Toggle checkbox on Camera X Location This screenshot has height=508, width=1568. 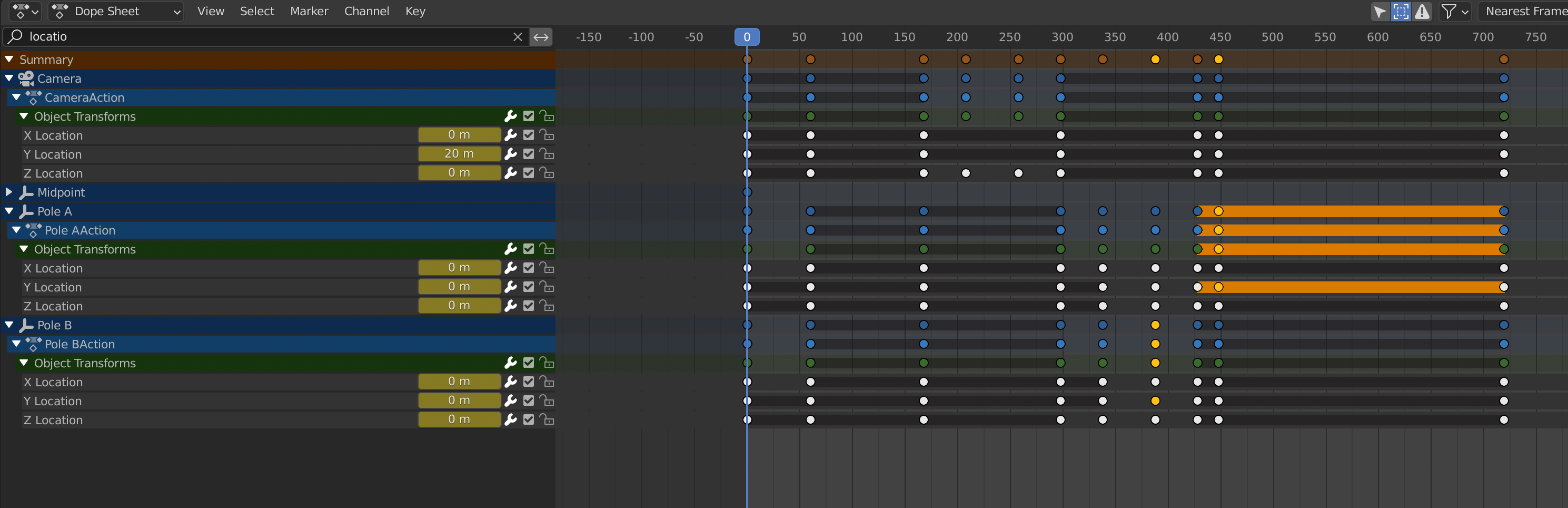528,134
